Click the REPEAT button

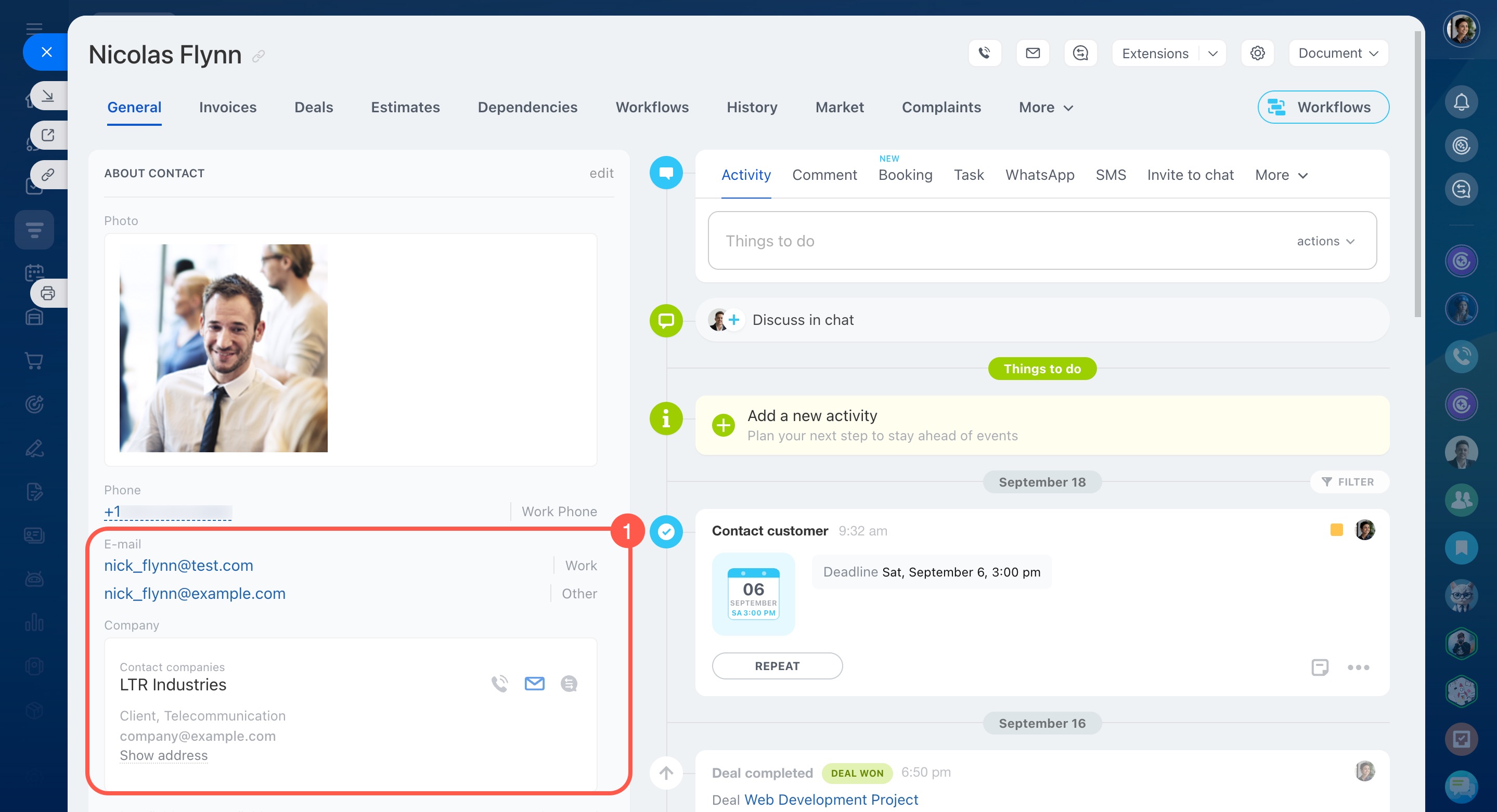pyautogui.click(x=777, y=665)
